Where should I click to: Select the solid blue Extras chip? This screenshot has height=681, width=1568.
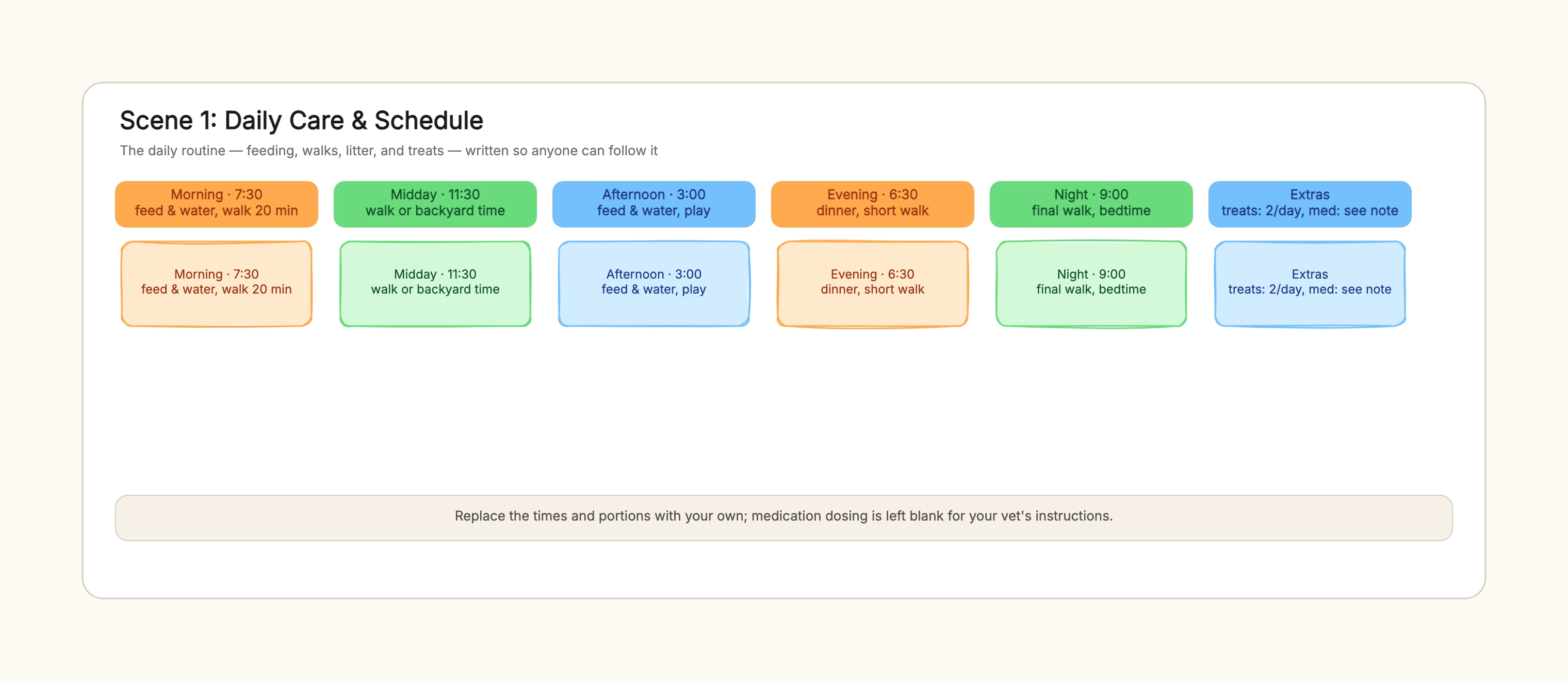click(1309, 203)
